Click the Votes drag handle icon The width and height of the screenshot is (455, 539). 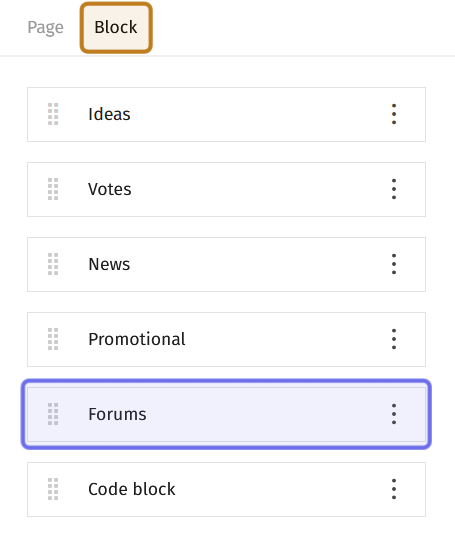[x=53, y=189]
